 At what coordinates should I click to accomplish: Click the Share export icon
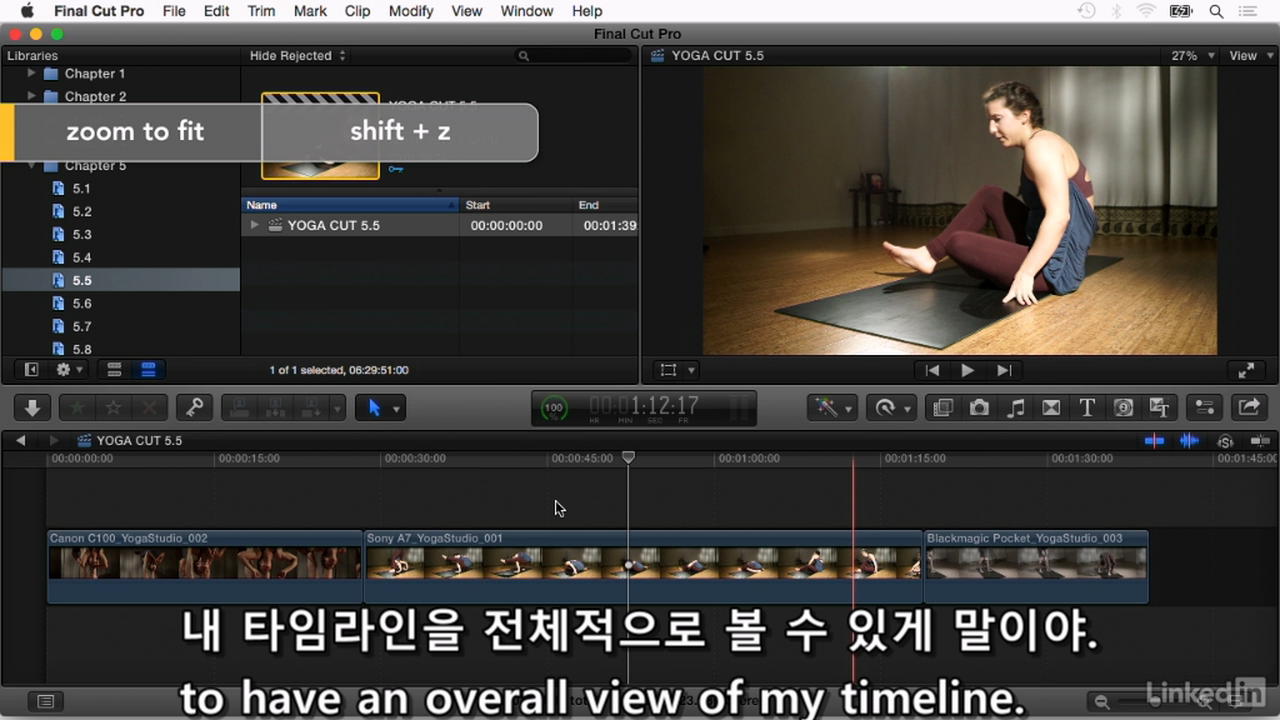click(1249, 407)
